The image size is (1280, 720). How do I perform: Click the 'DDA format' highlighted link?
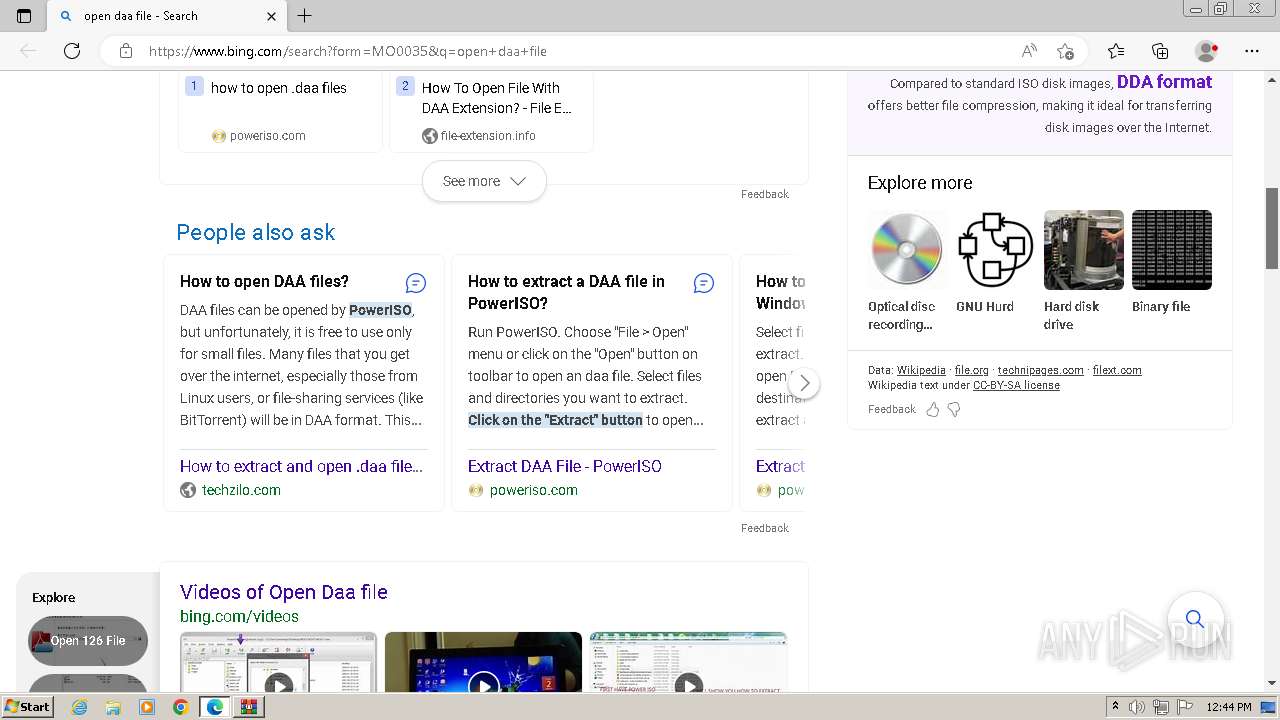pyautogui.click(x=1164, y=82)
